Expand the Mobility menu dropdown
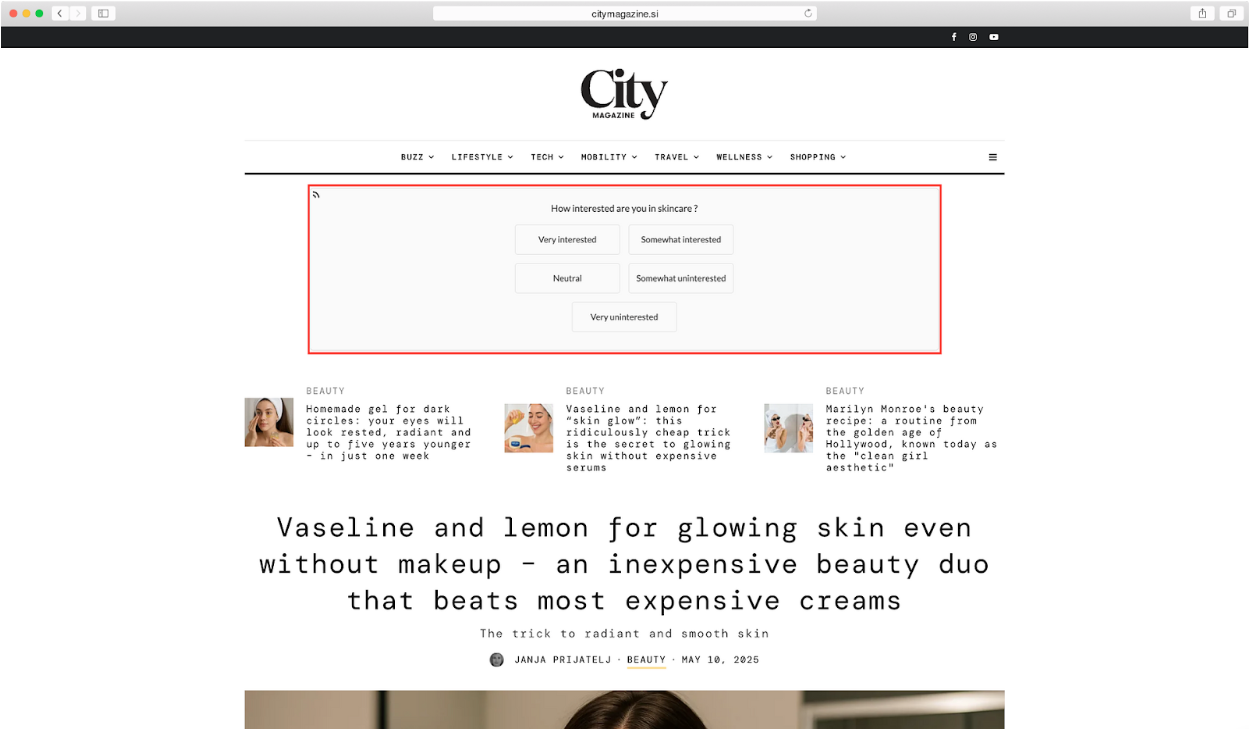 (609, 157)
